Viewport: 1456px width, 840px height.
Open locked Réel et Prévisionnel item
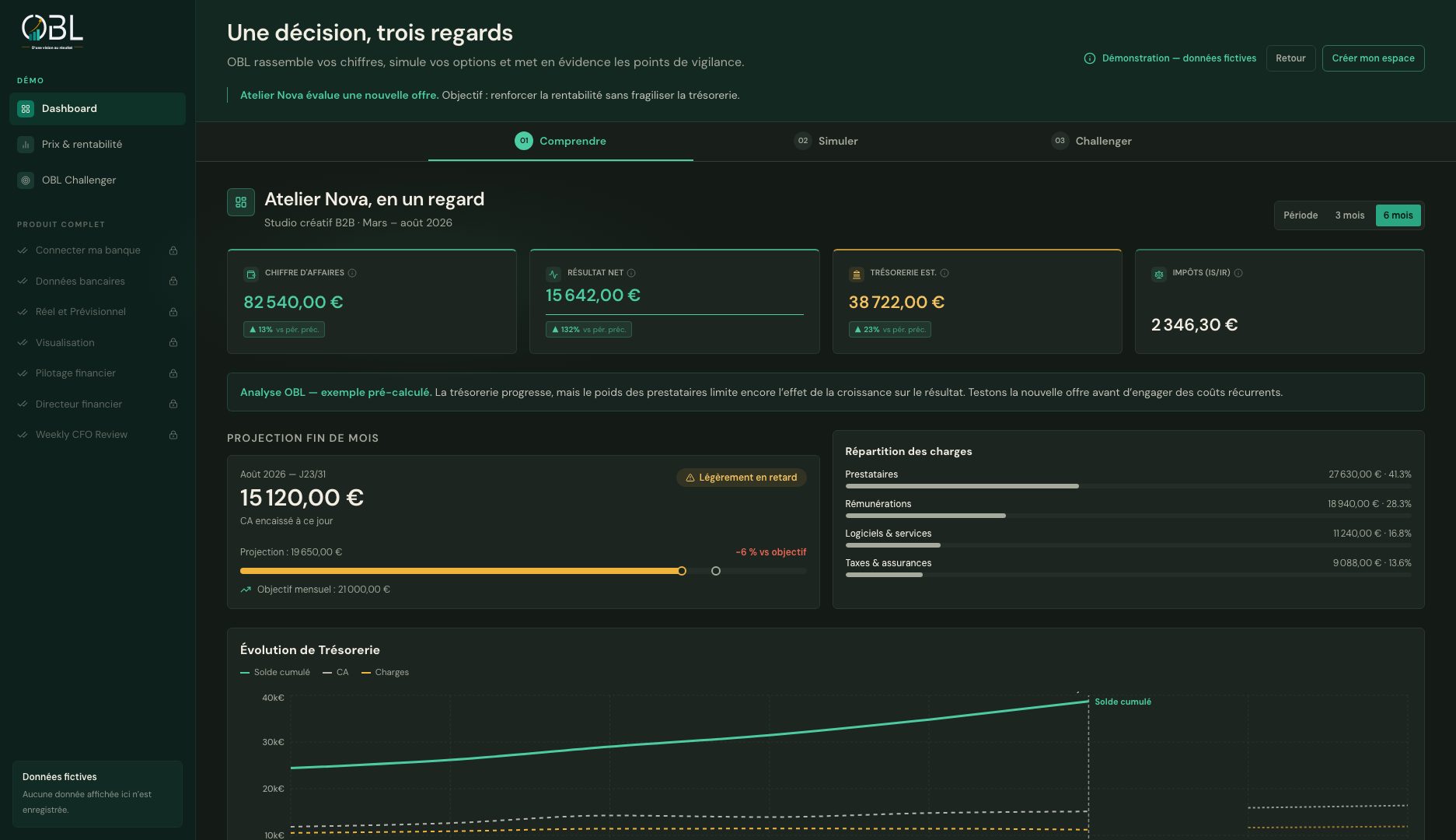(x=97, y=312)
